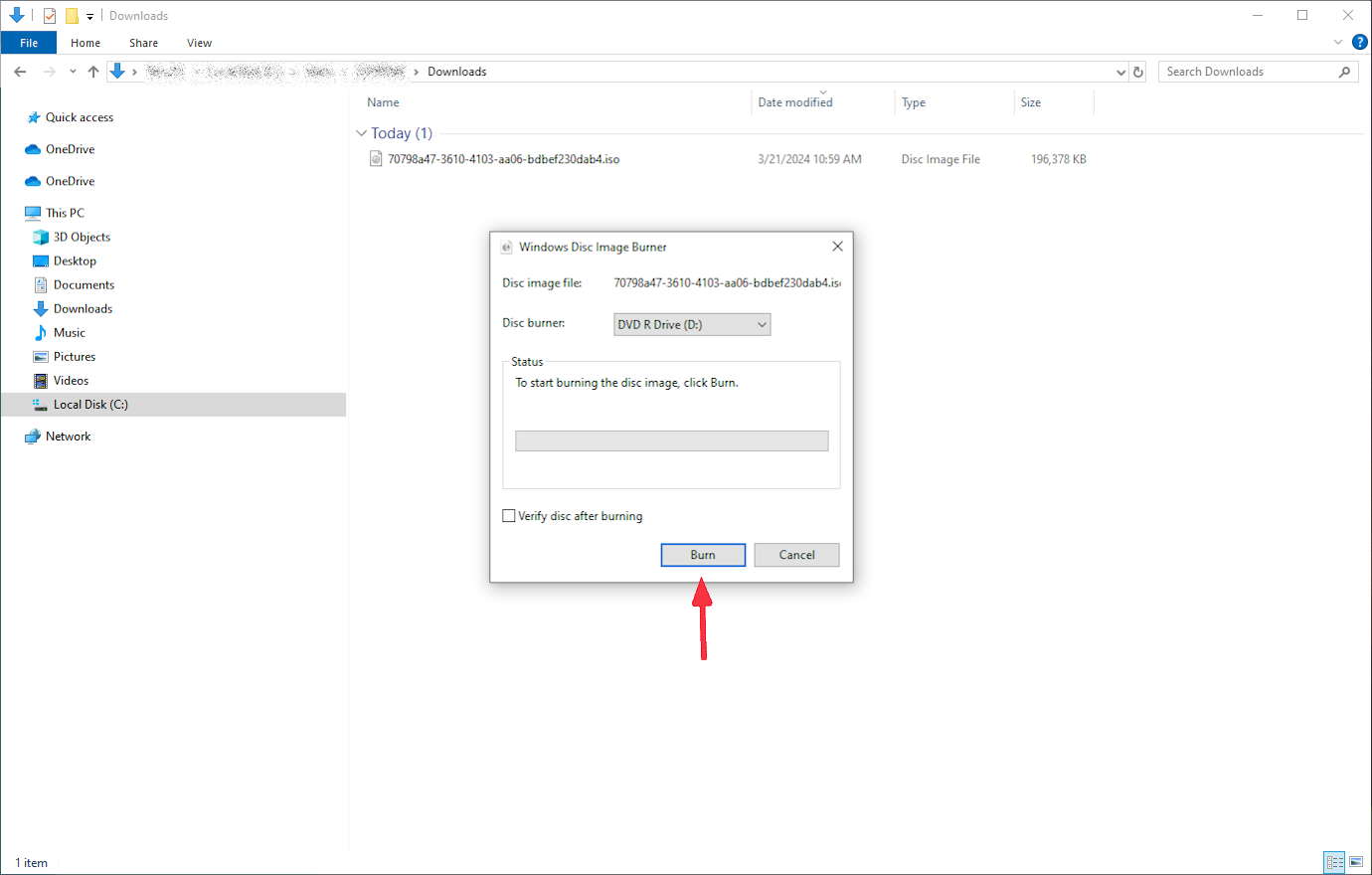Click the disc image icon beside the ISO file
The image size is (1372, 875).
(x=375, y=158)
